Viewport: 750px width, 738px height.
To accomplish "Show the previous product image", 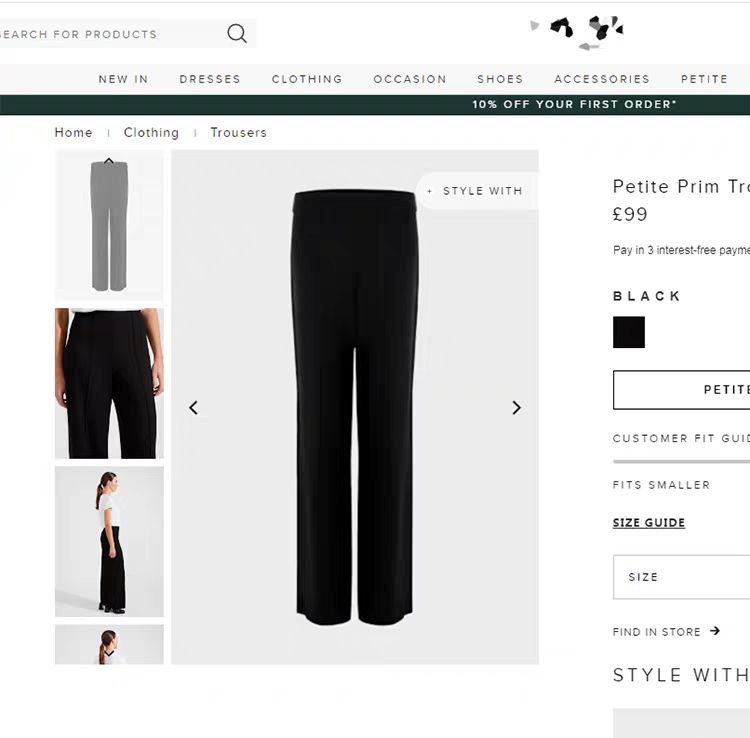I will pyautogui.click(x=193, y=408).
